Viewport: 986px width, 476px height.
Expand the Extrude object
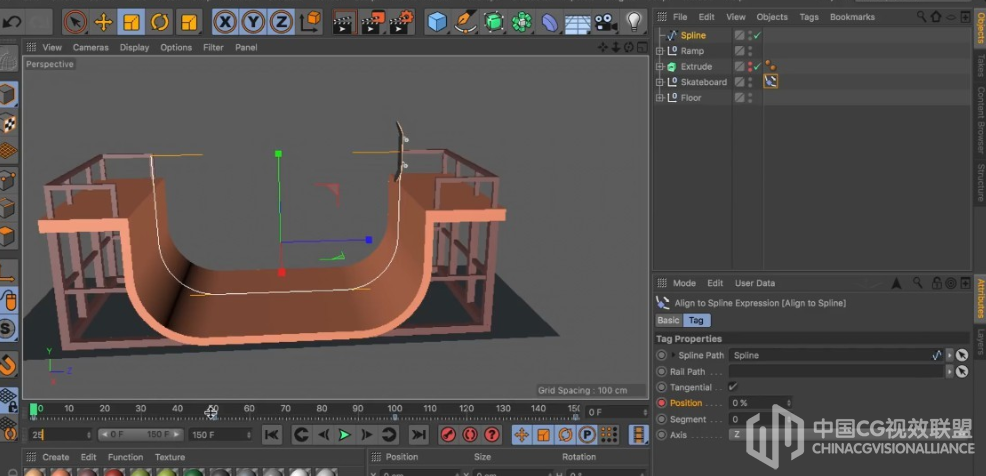point(660,67)
